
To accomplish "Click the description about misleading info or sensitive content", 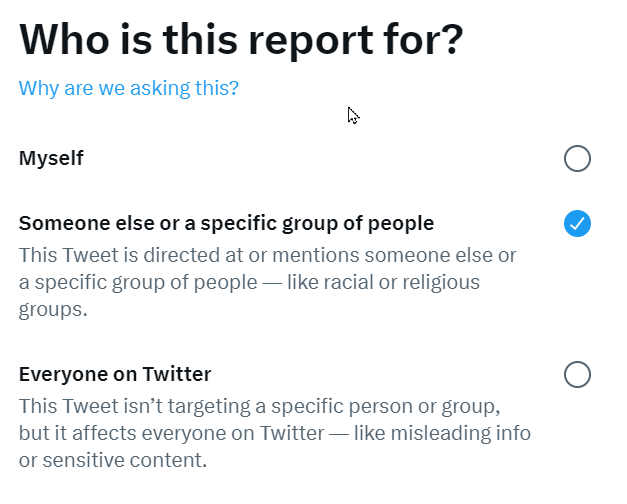I will click(275, 433).
